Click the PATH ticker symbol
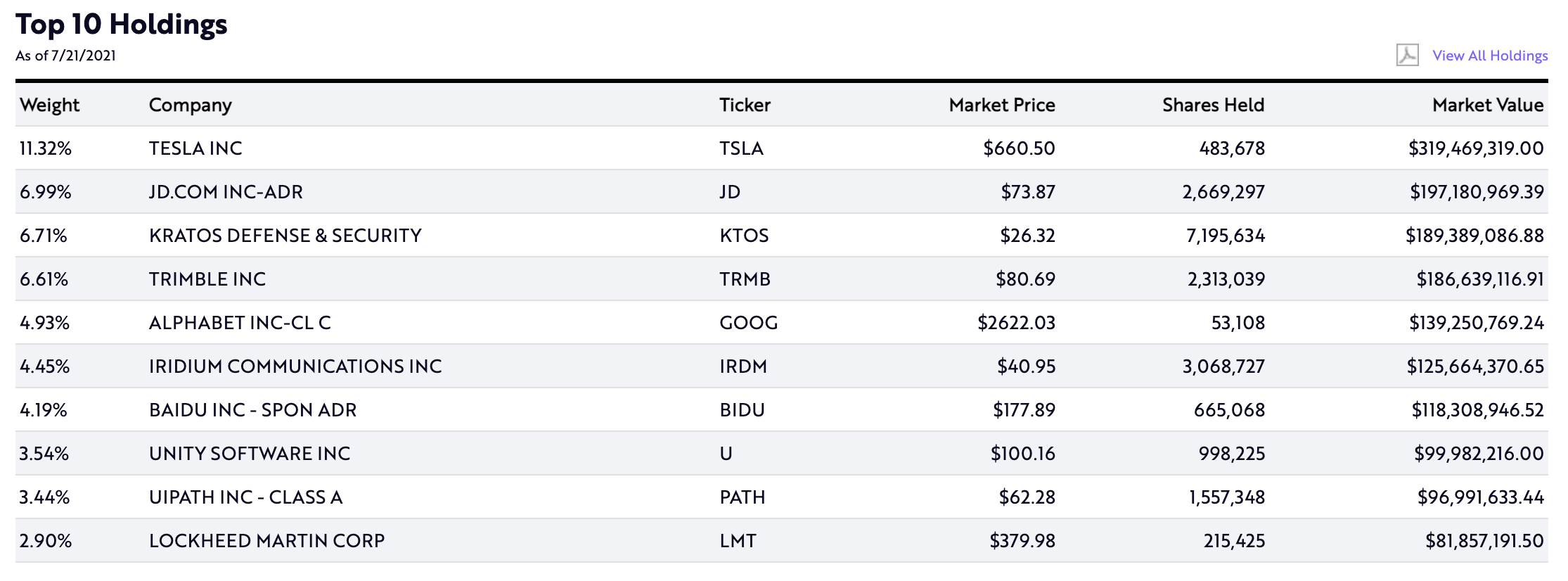 (x=742, y=497)
